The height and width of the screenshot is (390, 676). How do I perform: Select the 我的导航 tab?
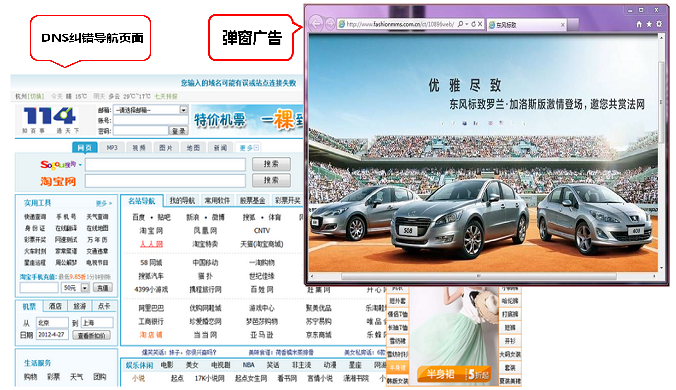[x=182, y=200]
